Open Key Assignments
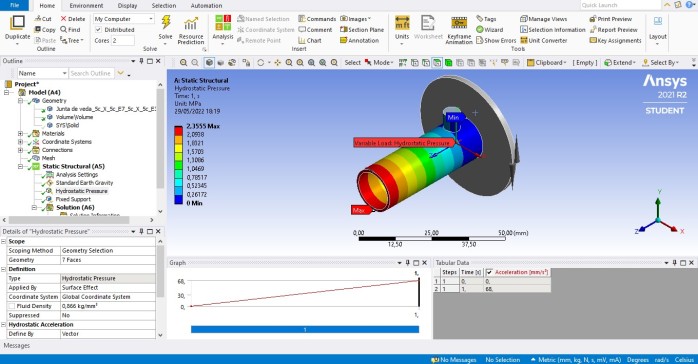This screenshot has width=698, height=364. [615, 40]
